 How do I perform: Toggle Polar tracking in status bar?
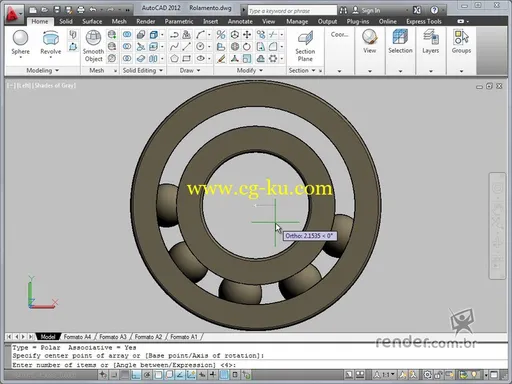(147, 375)
